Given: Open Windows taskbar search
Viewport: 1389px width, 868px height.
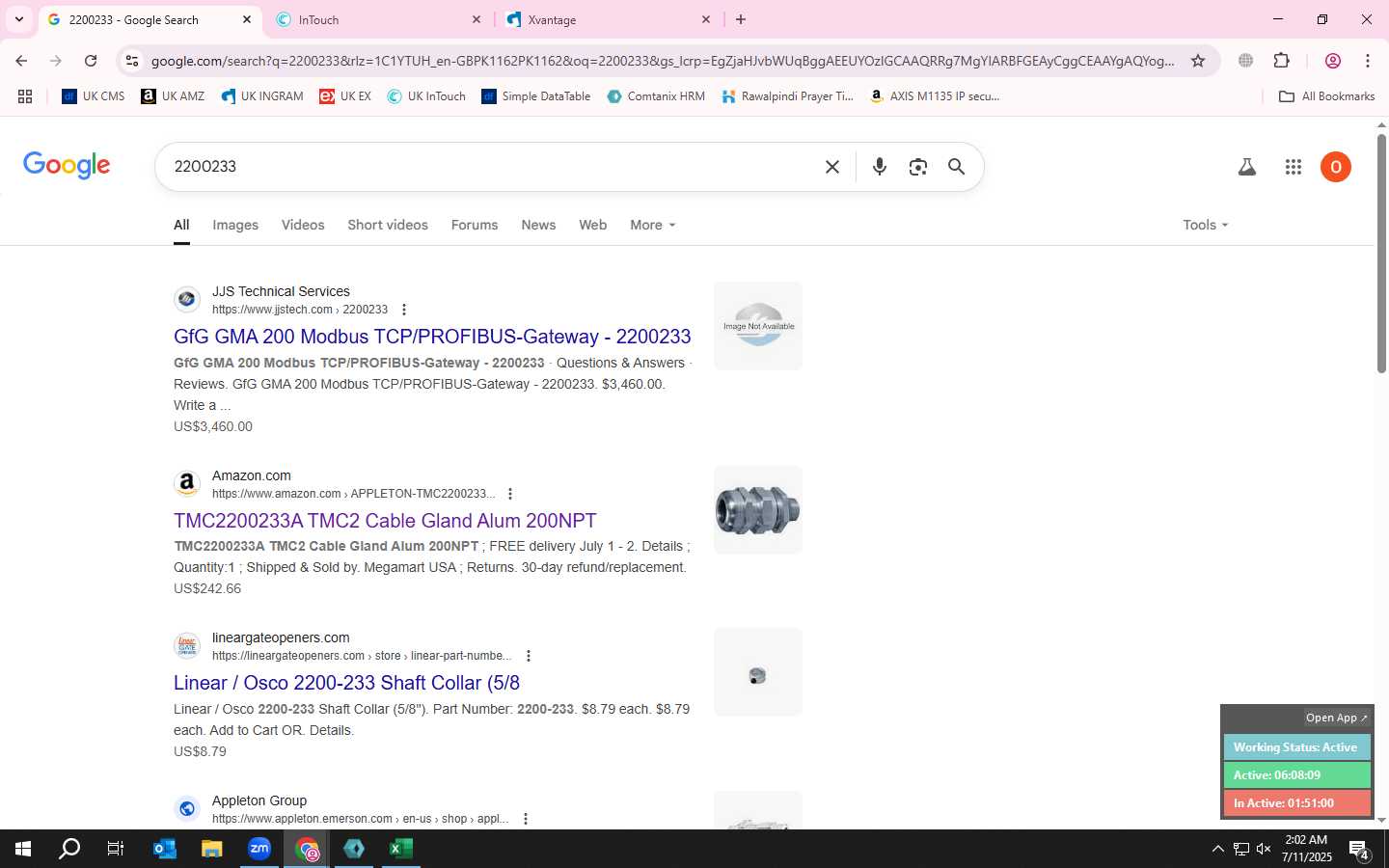Looking at the screenshot, I should (x=69, y=849).
